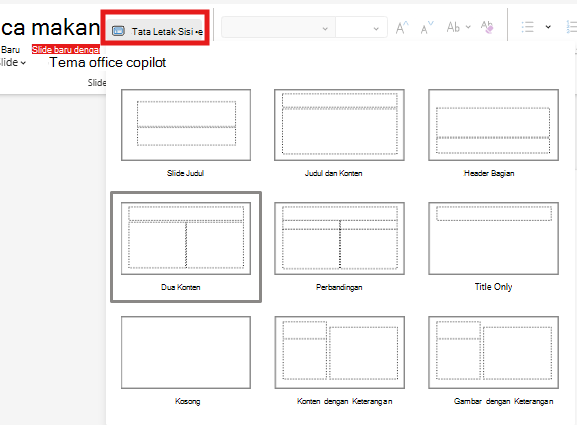Click the clear formatting icon
The image size is (577, 425).
[487, 27]
